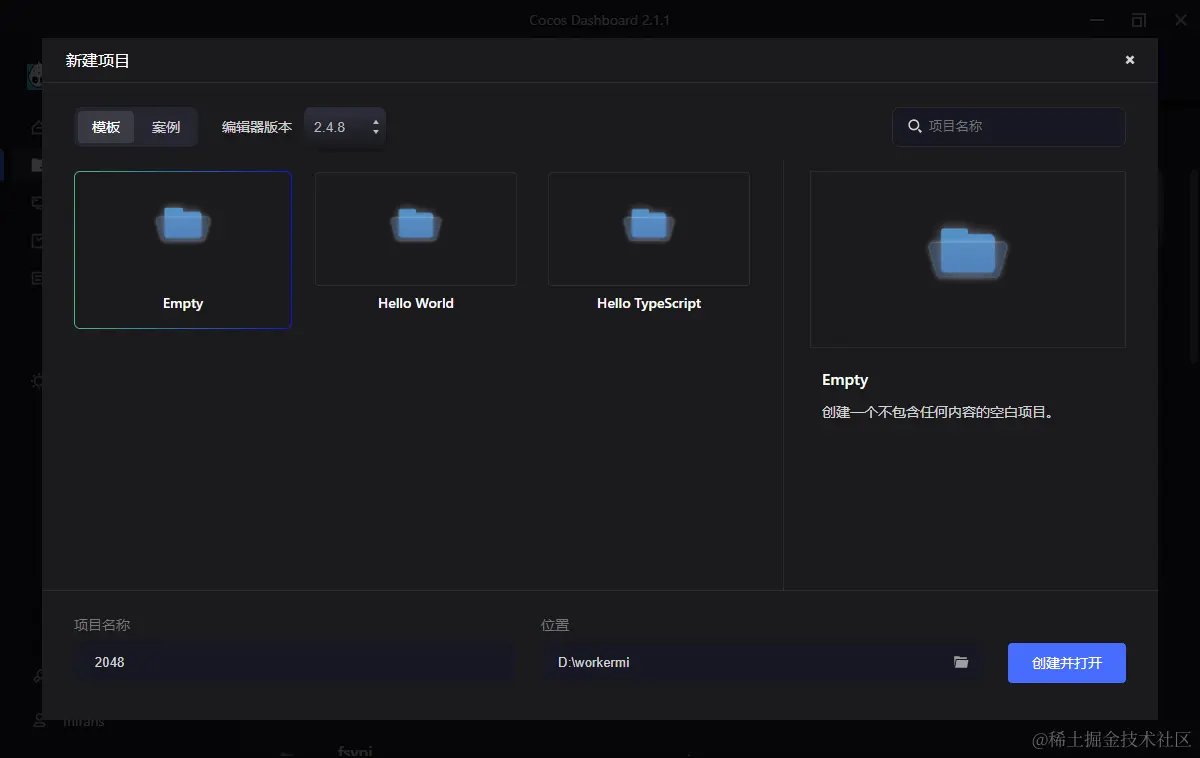Click the 创建并打开 button
This screenshot has height=758, width=1200.
tap(1067, 663)
